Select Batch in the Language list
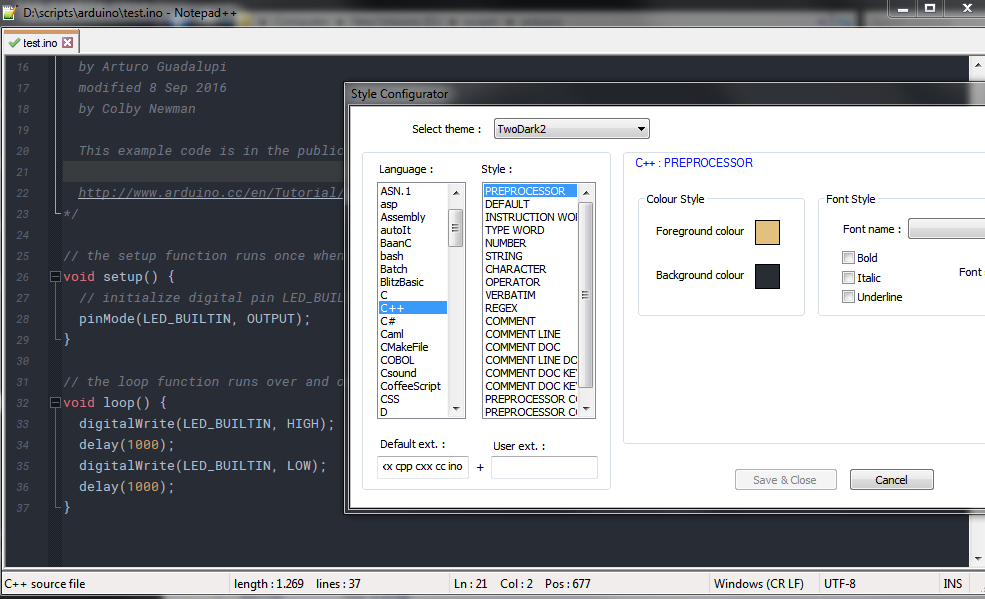The height and width of the screenshot is (599, 985). click(x=393, y=269)
